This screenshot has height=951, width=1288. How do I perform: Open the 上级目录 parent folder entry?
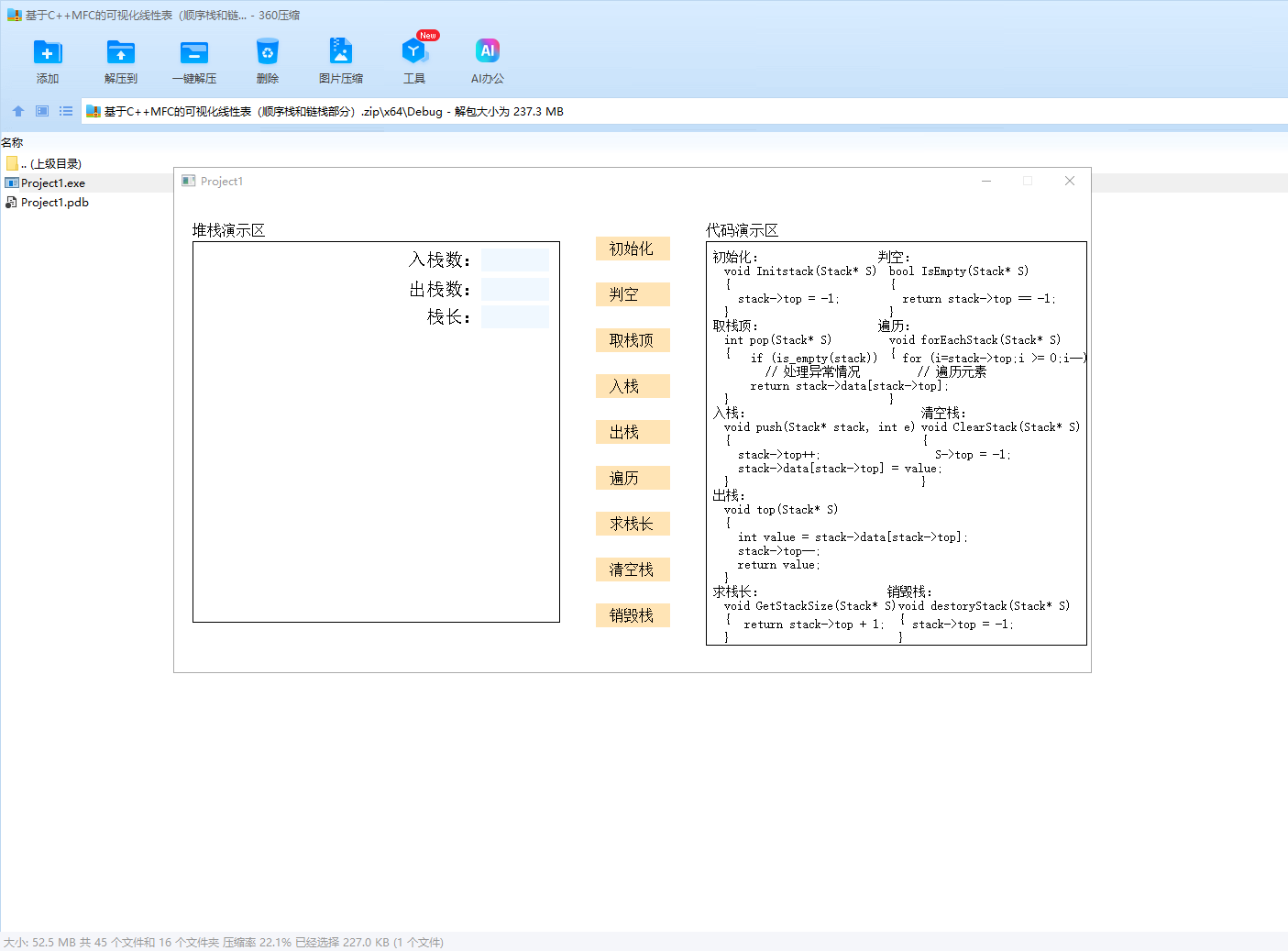pos(55,164)
